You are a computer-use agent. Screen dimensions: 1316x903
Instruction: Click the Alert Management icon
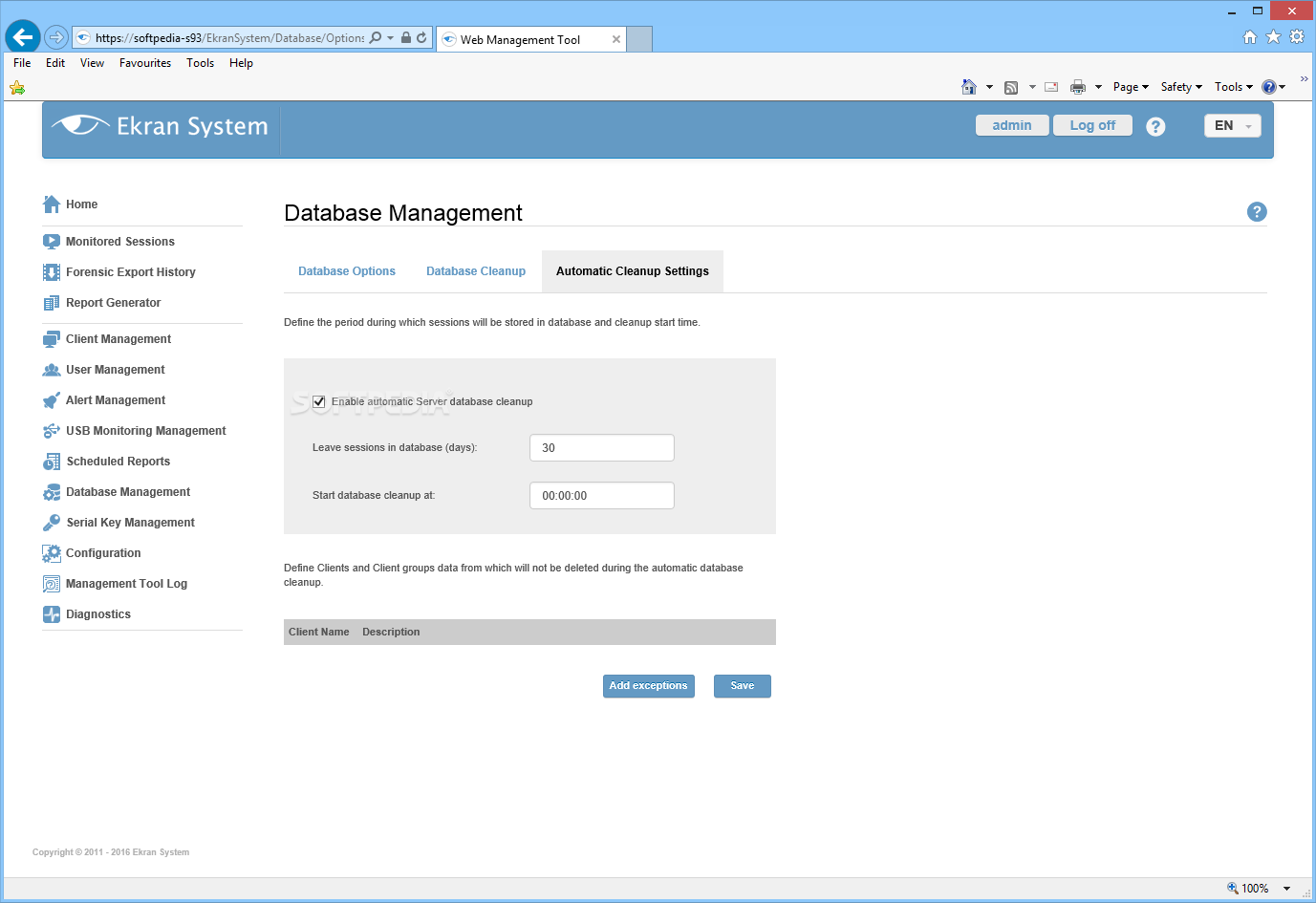click(52, 400)
